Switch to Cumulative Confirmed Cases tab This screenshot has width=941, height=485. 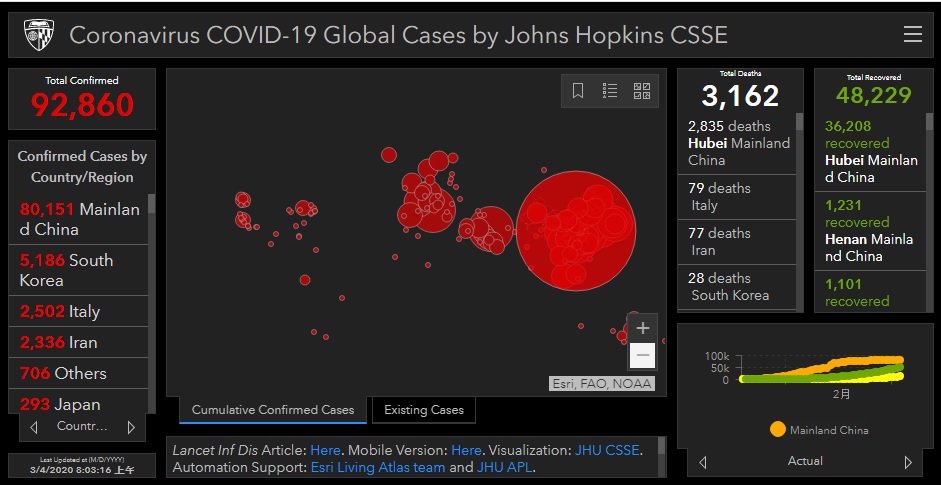pos(272,410)
